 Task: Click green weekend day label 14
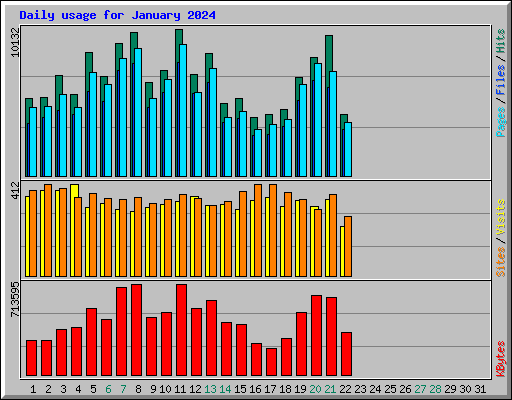tap(225, 389)
